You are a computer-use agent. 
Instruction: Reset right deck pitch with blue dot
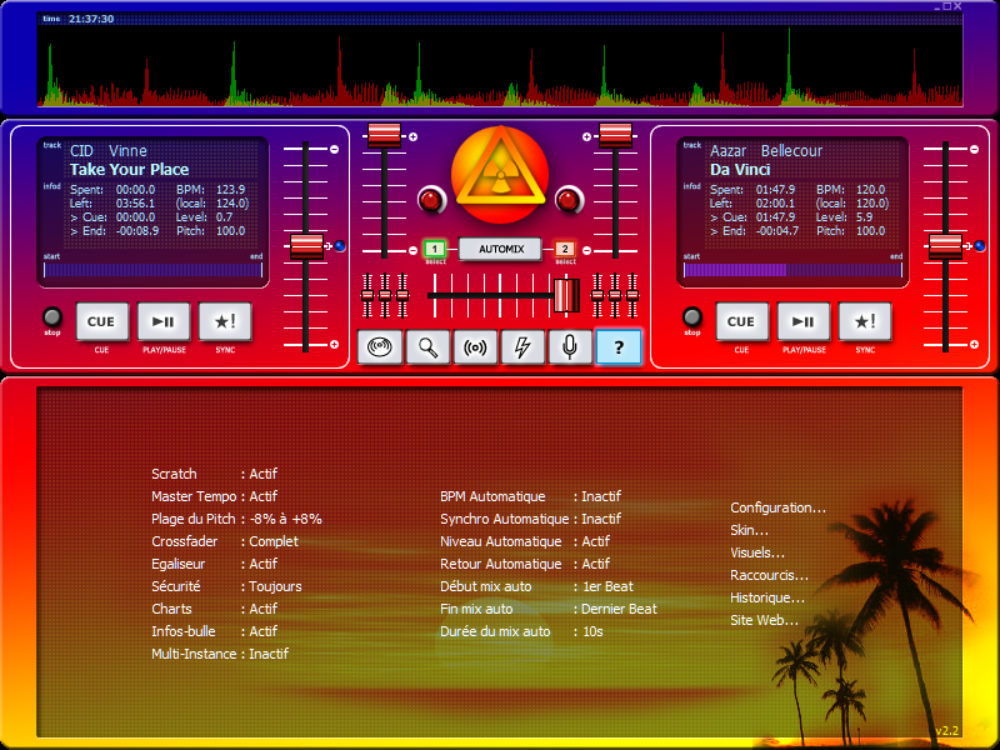pyautogui.click(x=980, y=246)
